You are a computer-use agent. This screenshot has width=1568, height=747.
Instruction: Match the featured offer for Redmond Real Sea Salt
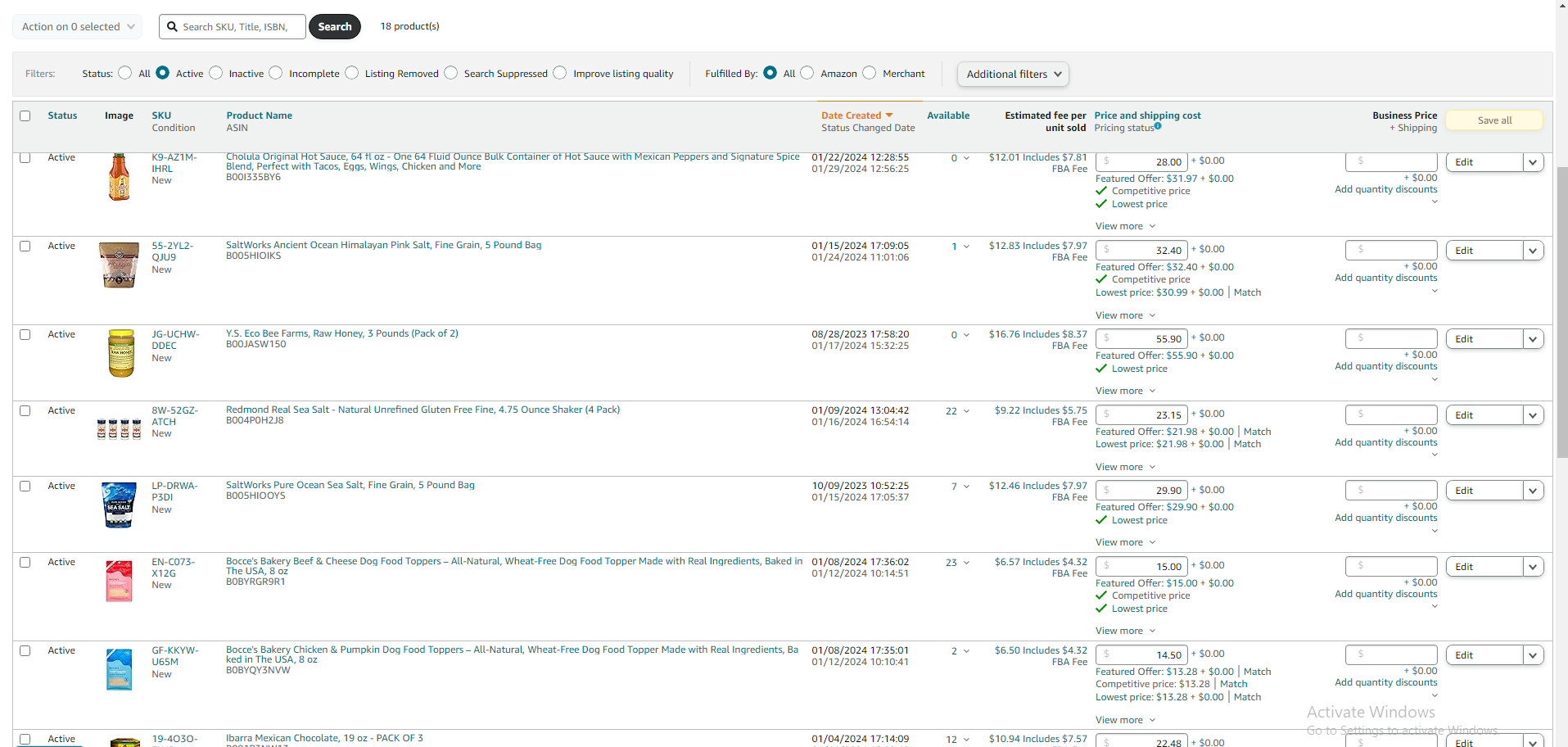coord(1257,432)
